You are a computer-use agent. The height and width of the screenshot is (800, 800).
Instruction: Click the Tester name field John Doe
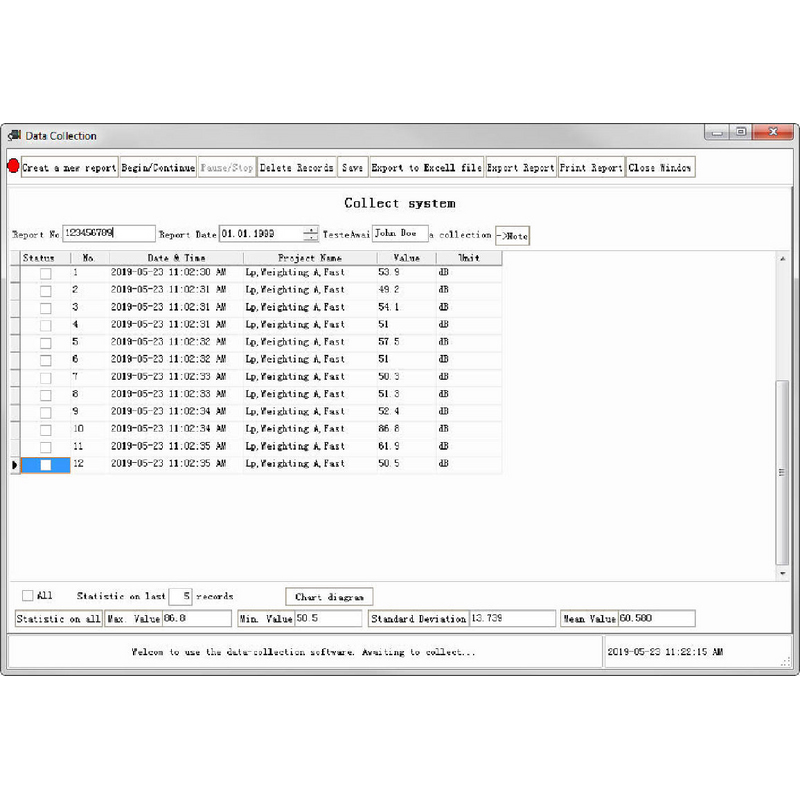tap(399, 233)
